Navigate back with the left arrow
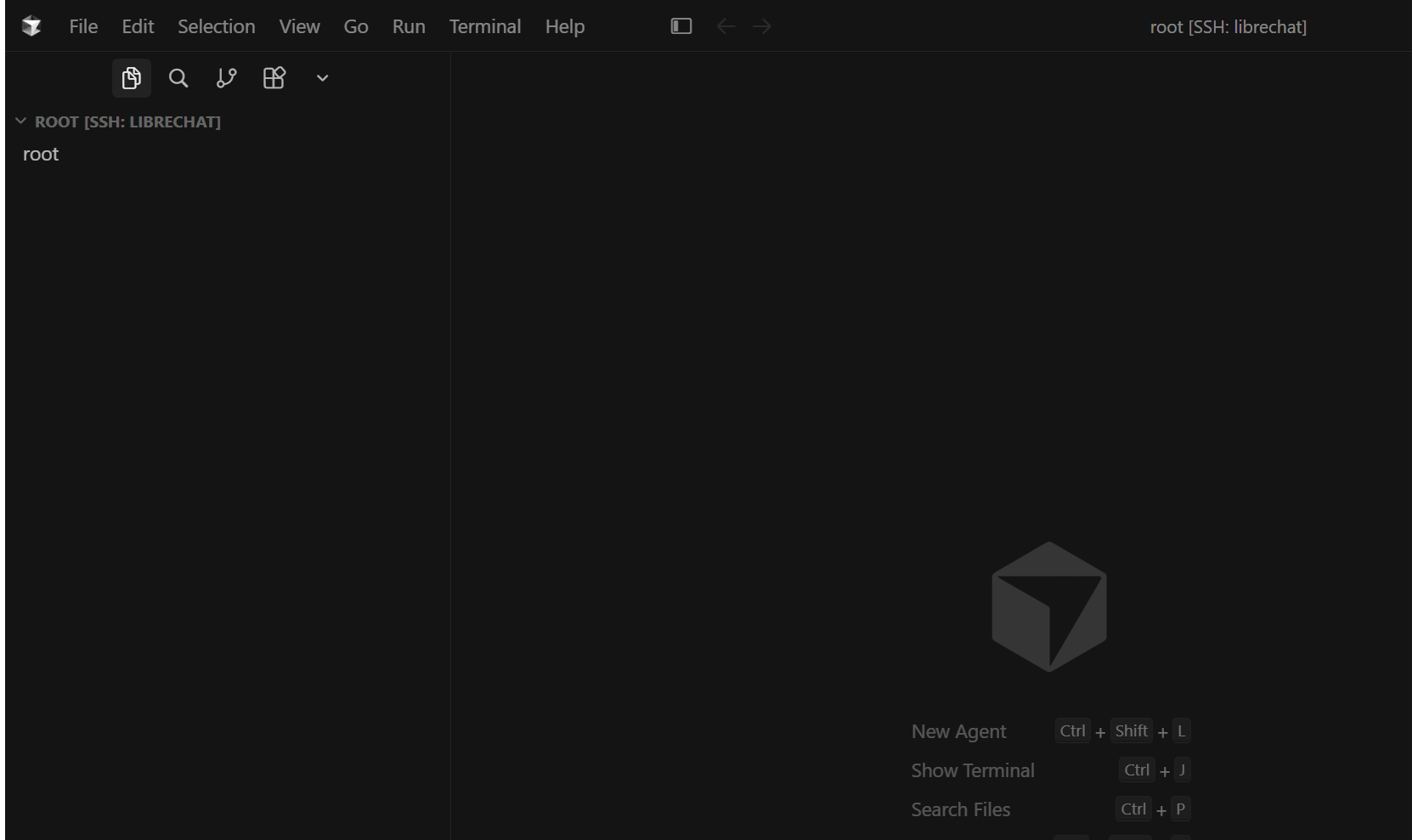 click(x=726, y=26)
